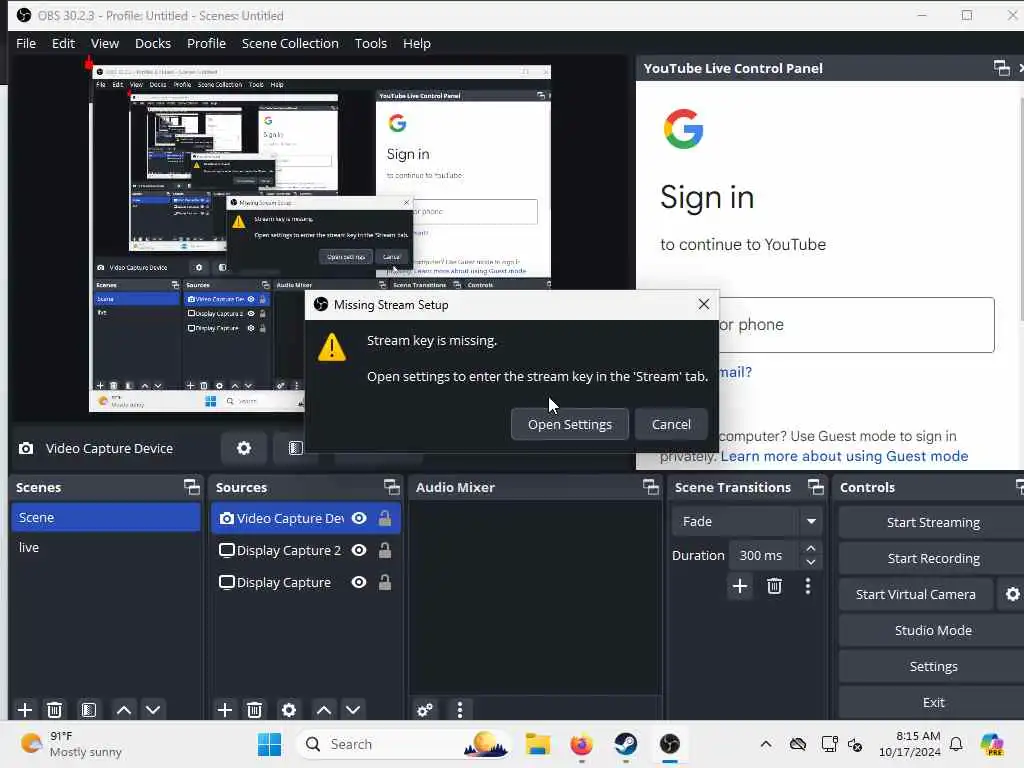Remove selected source with trash icon

[x=255, y=710]
